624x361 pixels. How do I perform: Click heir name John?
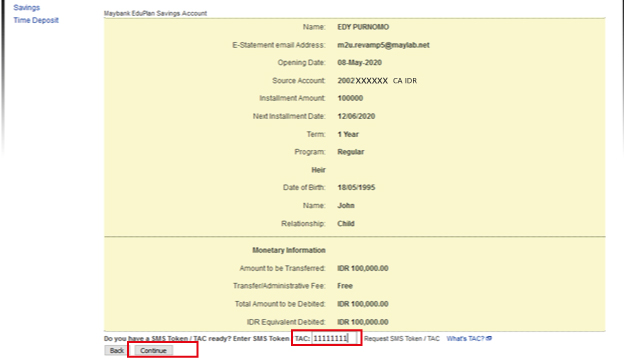(x=346, y=206)
